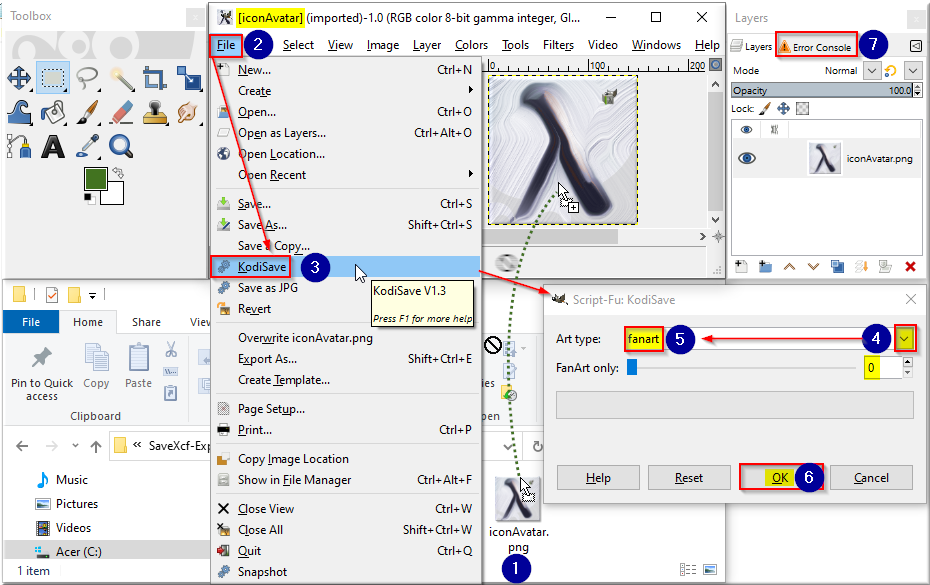Toggle lock pixels brush icon
The height and width of the screenshot is (585, 930).
coord(765,109)
